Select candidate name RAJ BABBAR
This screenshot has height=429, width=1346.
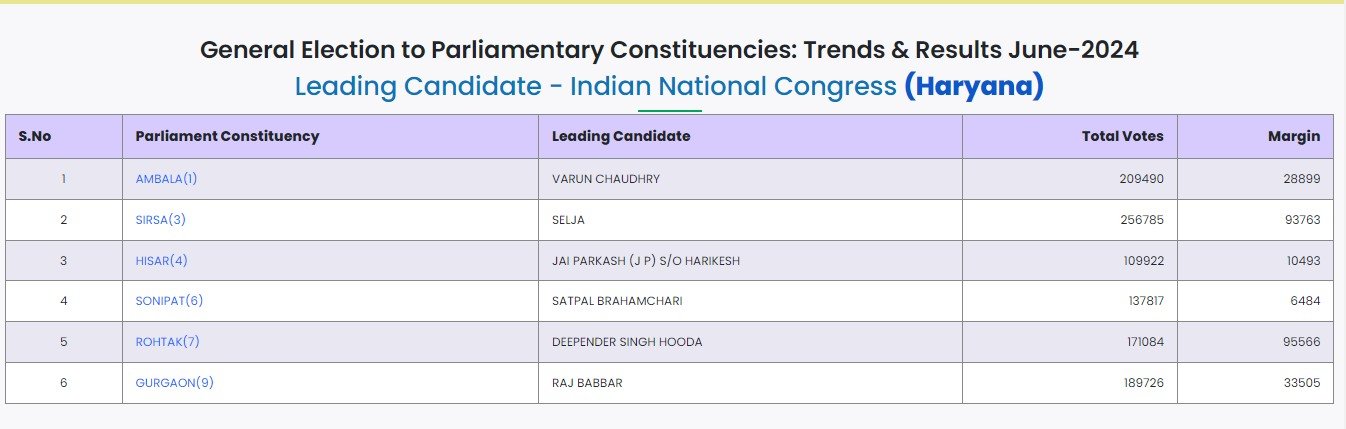pyautogui.click(x=587, y=383)
